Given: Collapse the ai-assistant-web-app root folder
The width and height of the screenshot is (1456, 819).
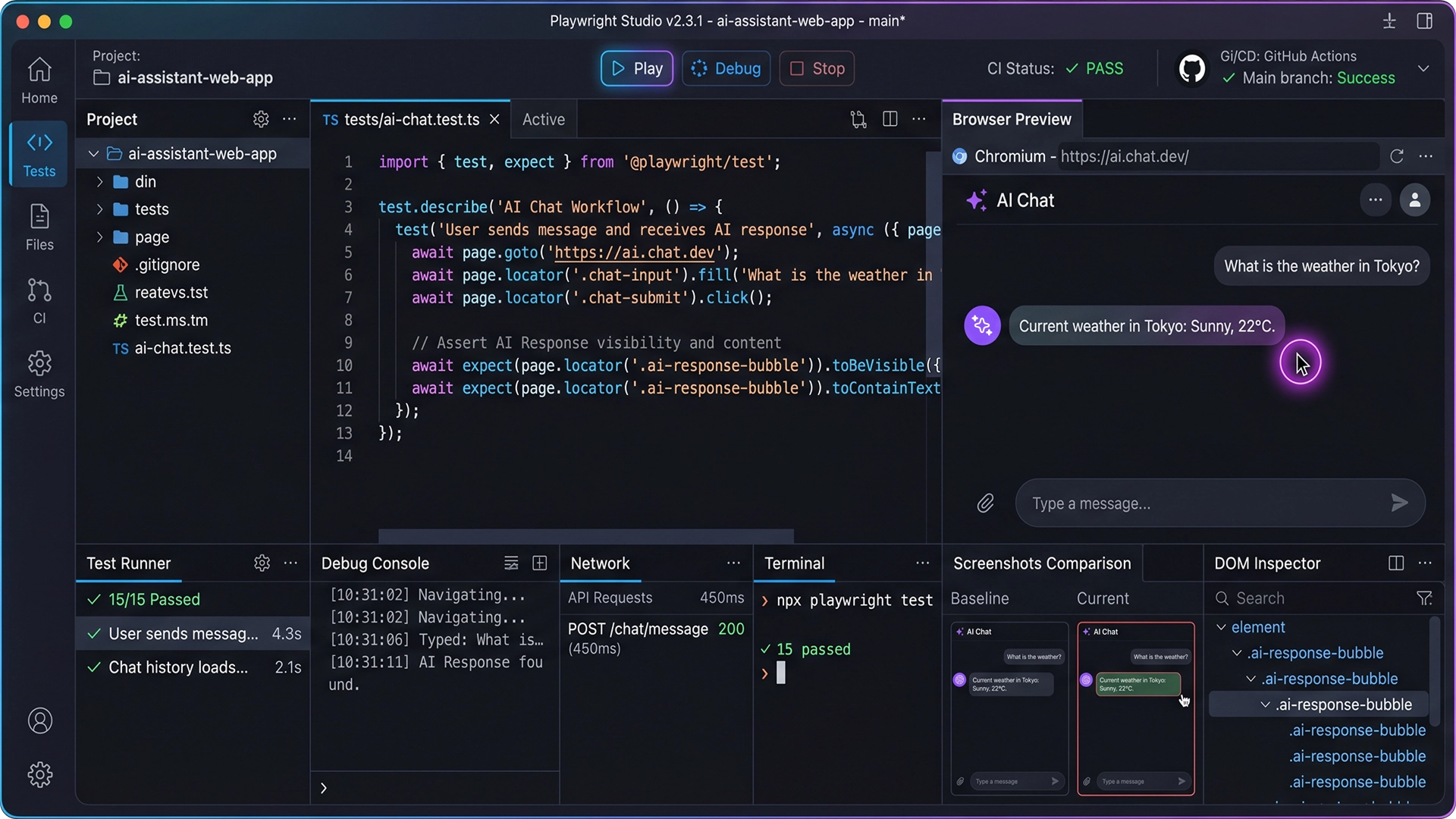Looking at the screenshot, I should (x=93, y=154).
